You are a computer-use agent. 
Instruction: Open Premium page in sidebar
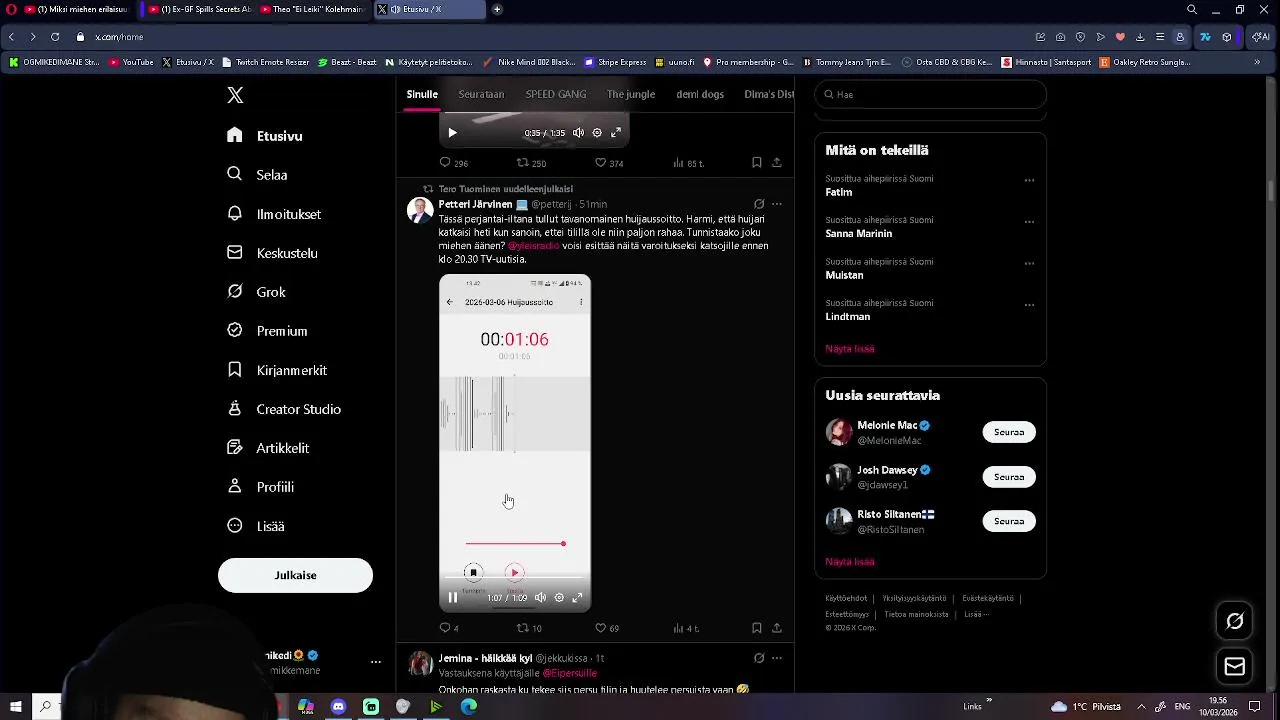click(267, 331)
